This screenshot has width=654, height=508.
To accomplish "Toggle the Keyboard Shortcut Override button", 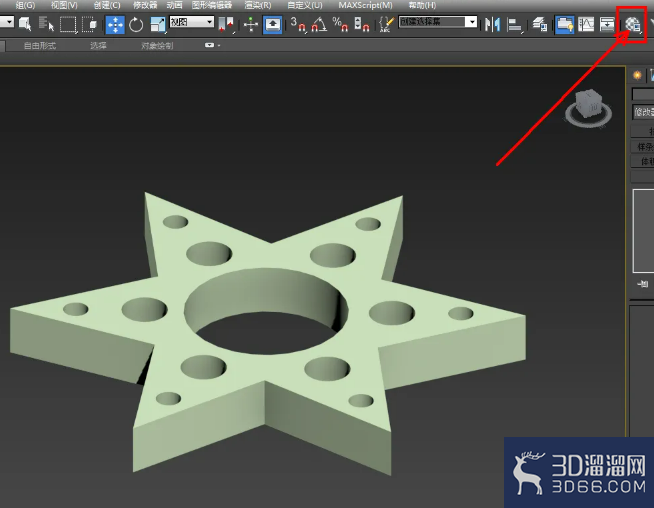I will pyautogui.click(x=272, y=24).
